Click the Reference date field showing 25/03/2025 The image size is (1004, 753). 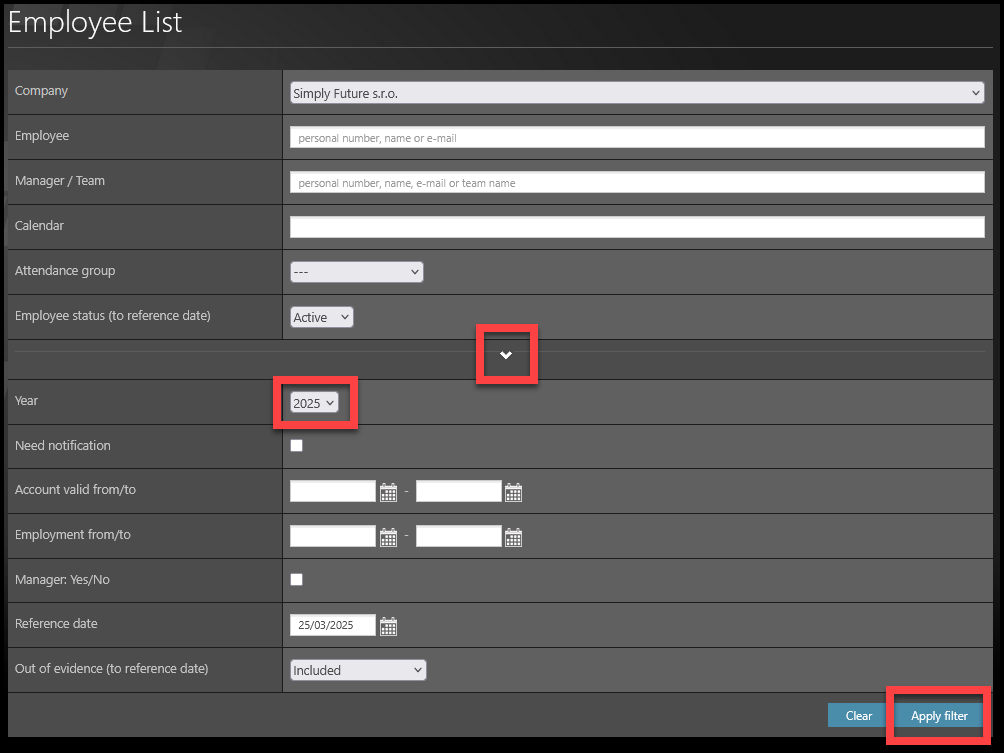[x=332, y=626]
